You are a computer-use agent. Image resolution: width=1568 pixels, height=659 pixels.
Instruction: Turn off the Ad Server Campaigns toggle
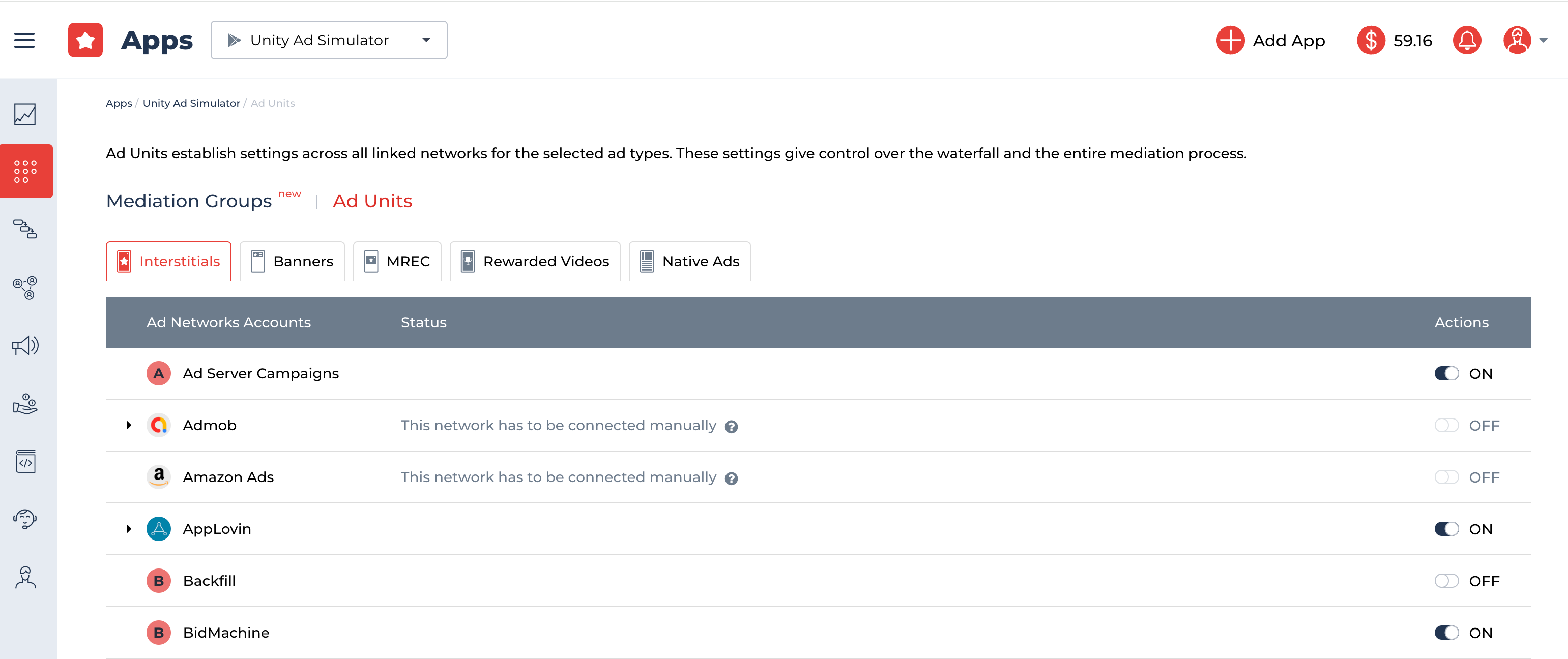click(x=1446, y=373)
